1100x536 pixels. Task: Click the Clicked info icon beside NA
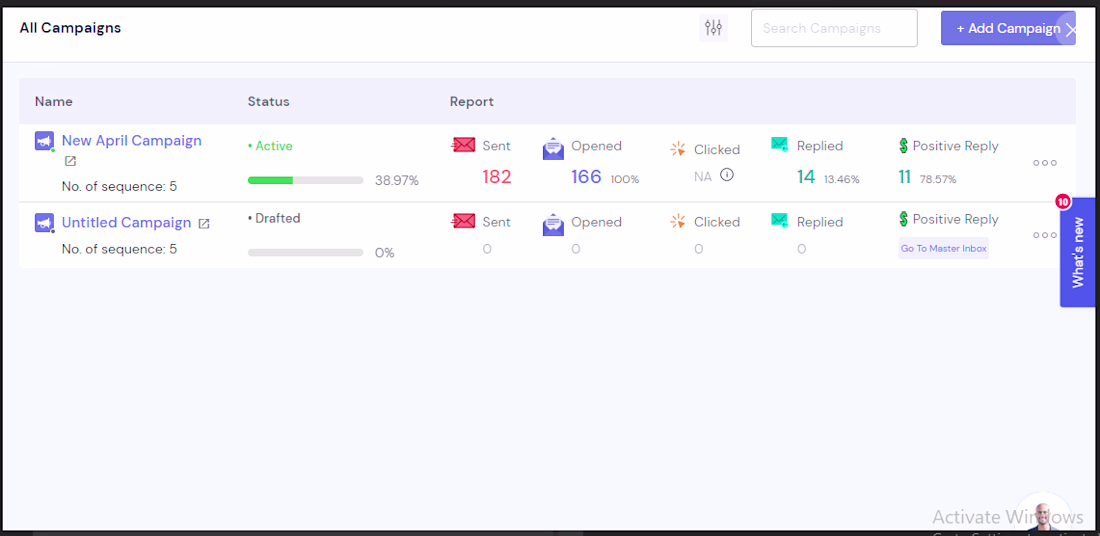click(x=727, y=175)
